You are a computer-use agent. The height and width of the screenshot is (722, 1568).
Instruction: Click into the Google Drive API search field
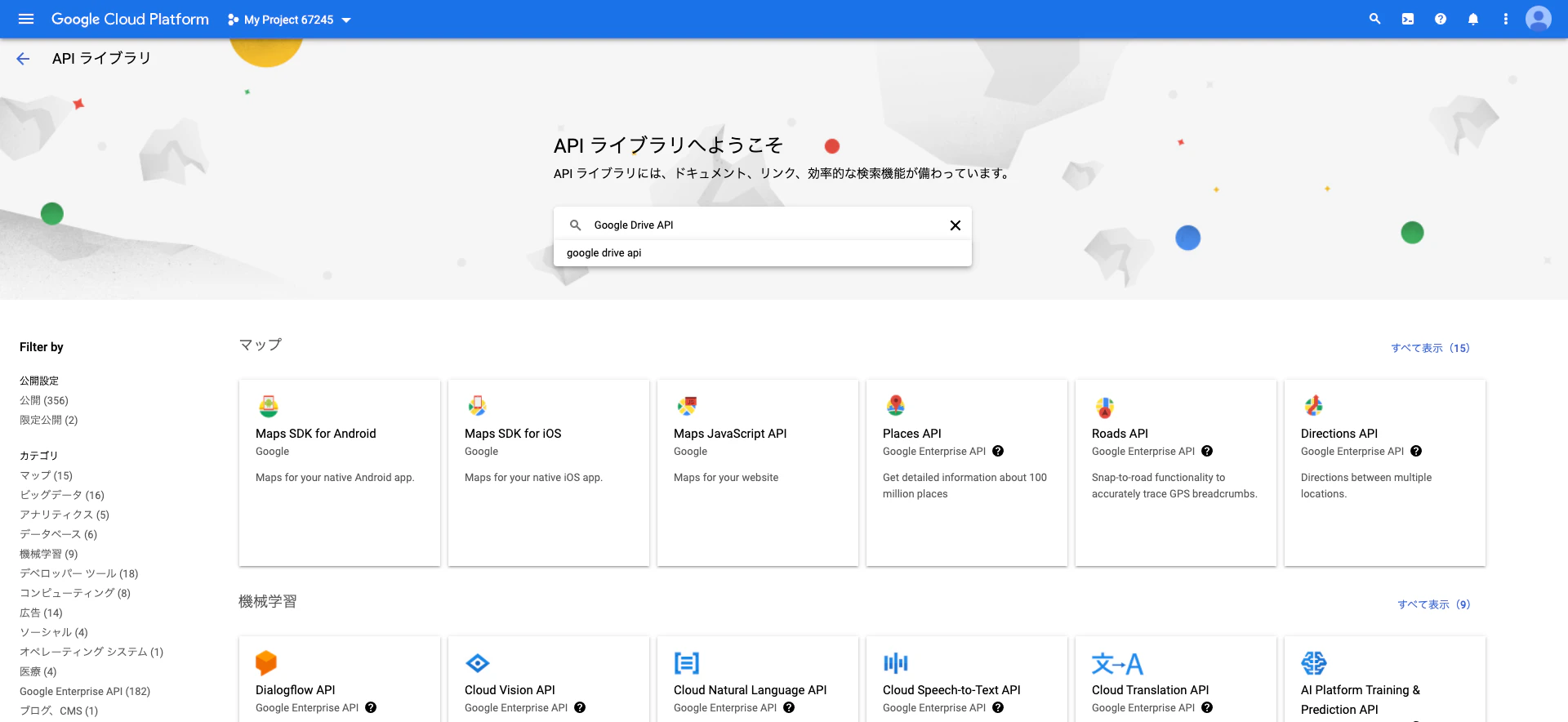click(763, 225)
